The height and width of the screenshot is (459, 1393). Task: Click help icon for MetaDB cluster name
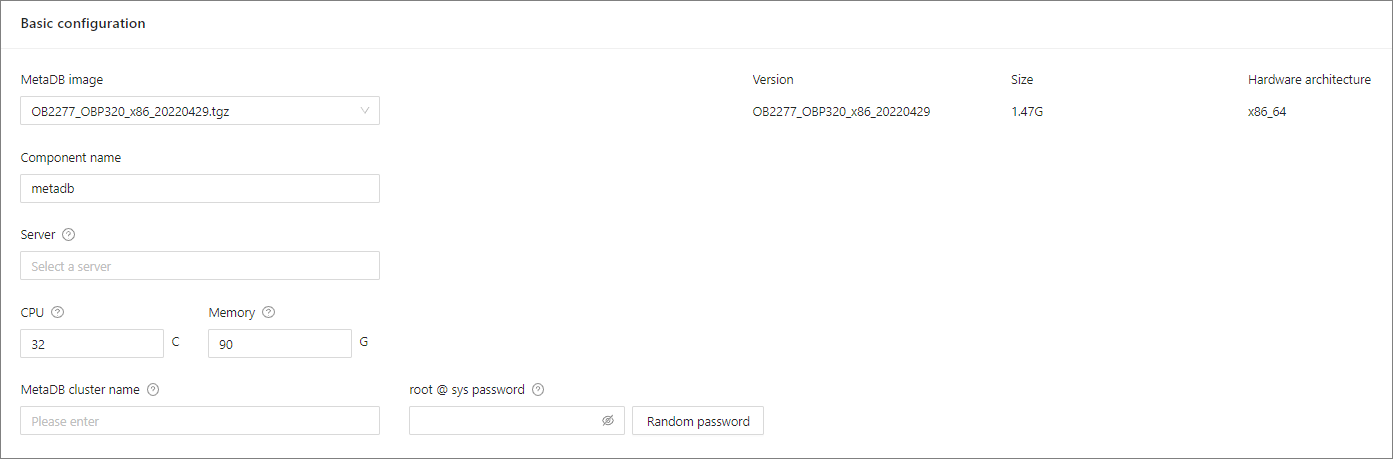click(x=153, y=390)
